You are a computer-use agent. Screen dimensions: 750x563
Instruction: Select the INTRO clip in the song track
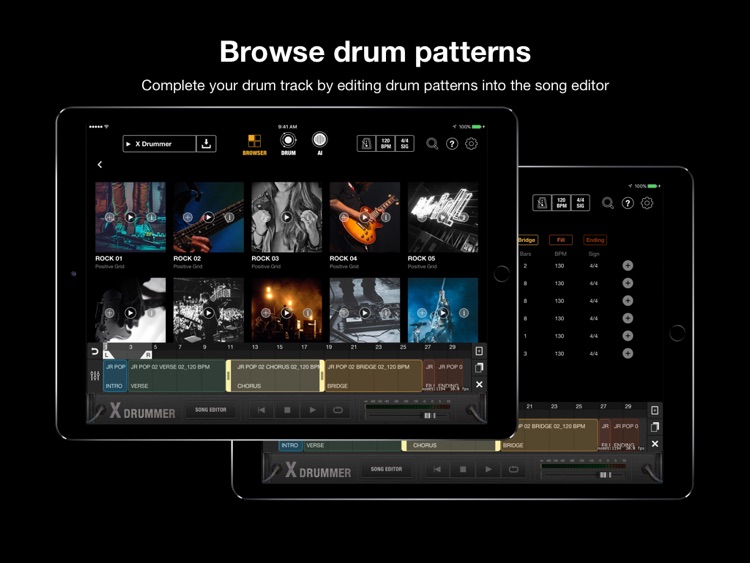pos(115,376)
